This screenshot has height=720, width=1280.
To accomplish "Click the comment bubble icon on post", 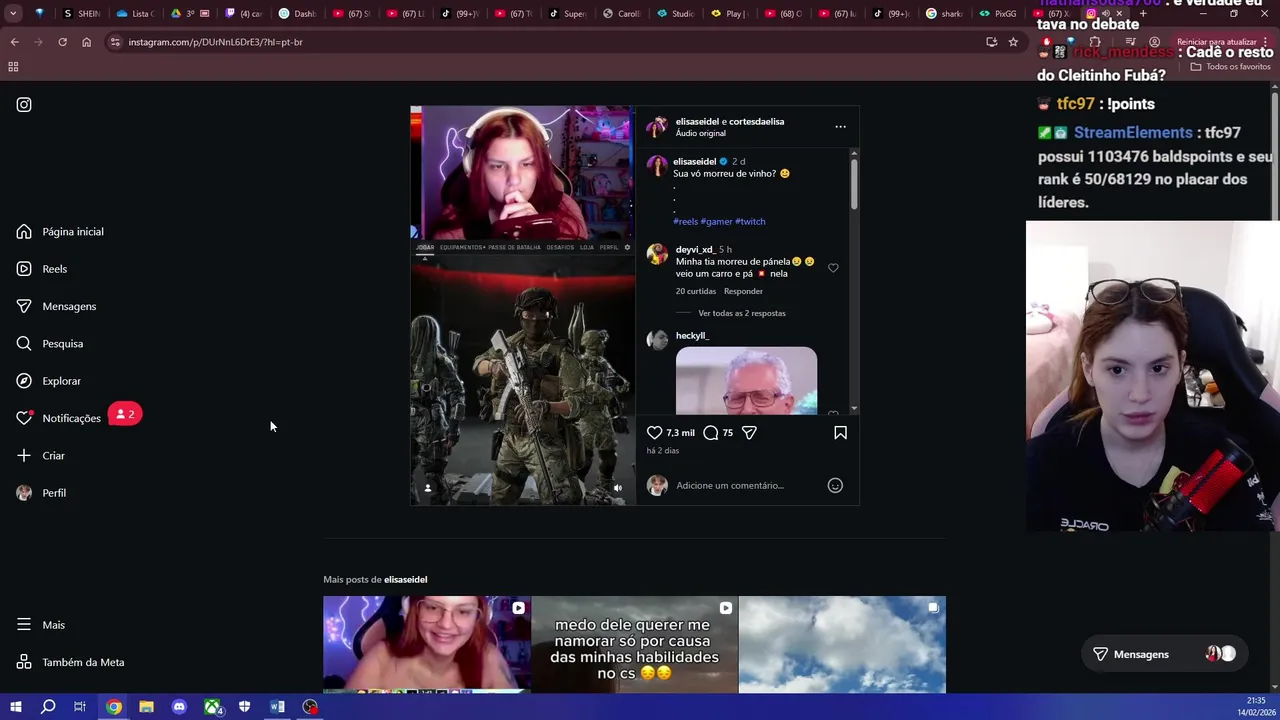I will (x=711, y=433).
